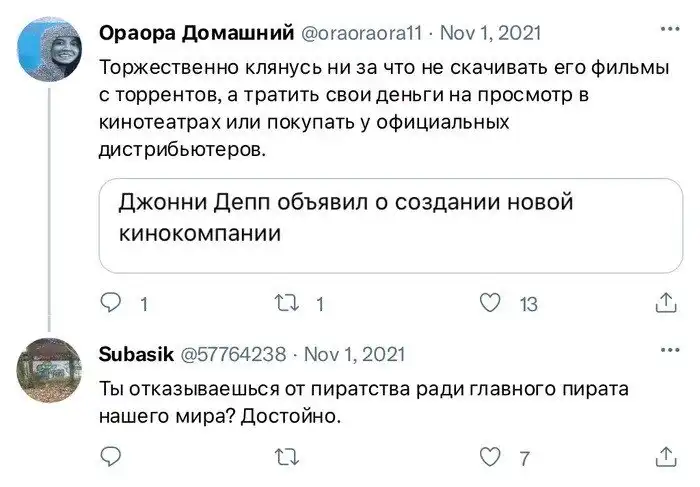Open first tweet's Nov 1, 2021 timestamp

[x=492, y=33]
